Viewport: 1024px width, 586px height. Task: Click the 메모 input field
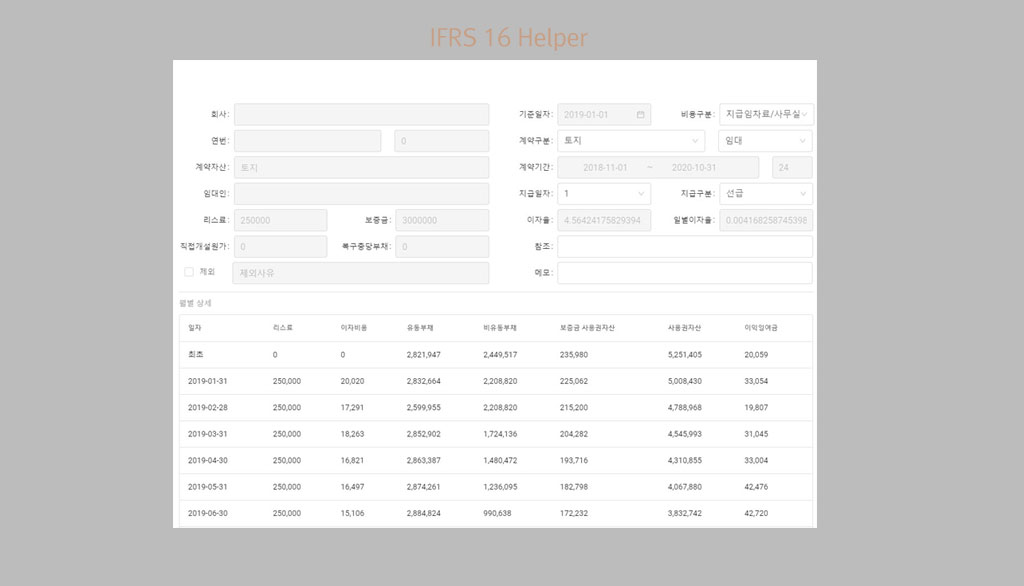[684, 273]
